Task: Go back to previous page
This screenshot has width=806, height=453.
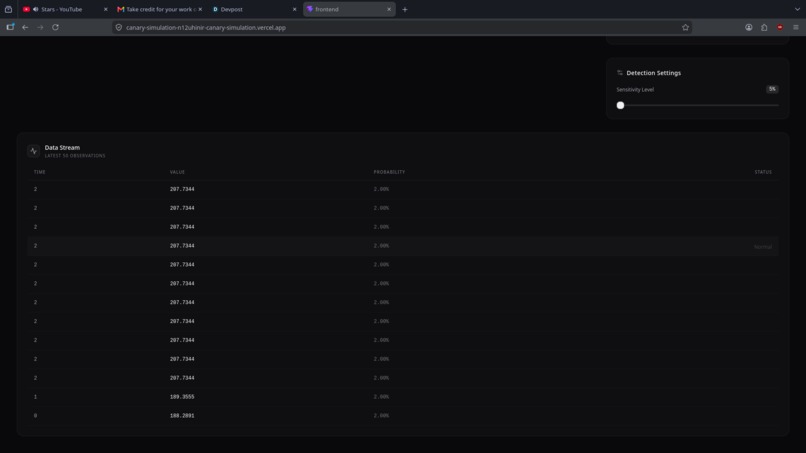Action: [25, 27]
